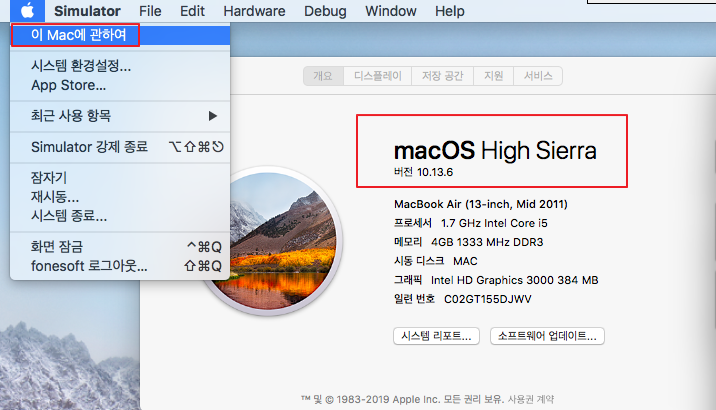
Task: Choose 시스템 종료... to shut down
Action: tap(120, 216)
